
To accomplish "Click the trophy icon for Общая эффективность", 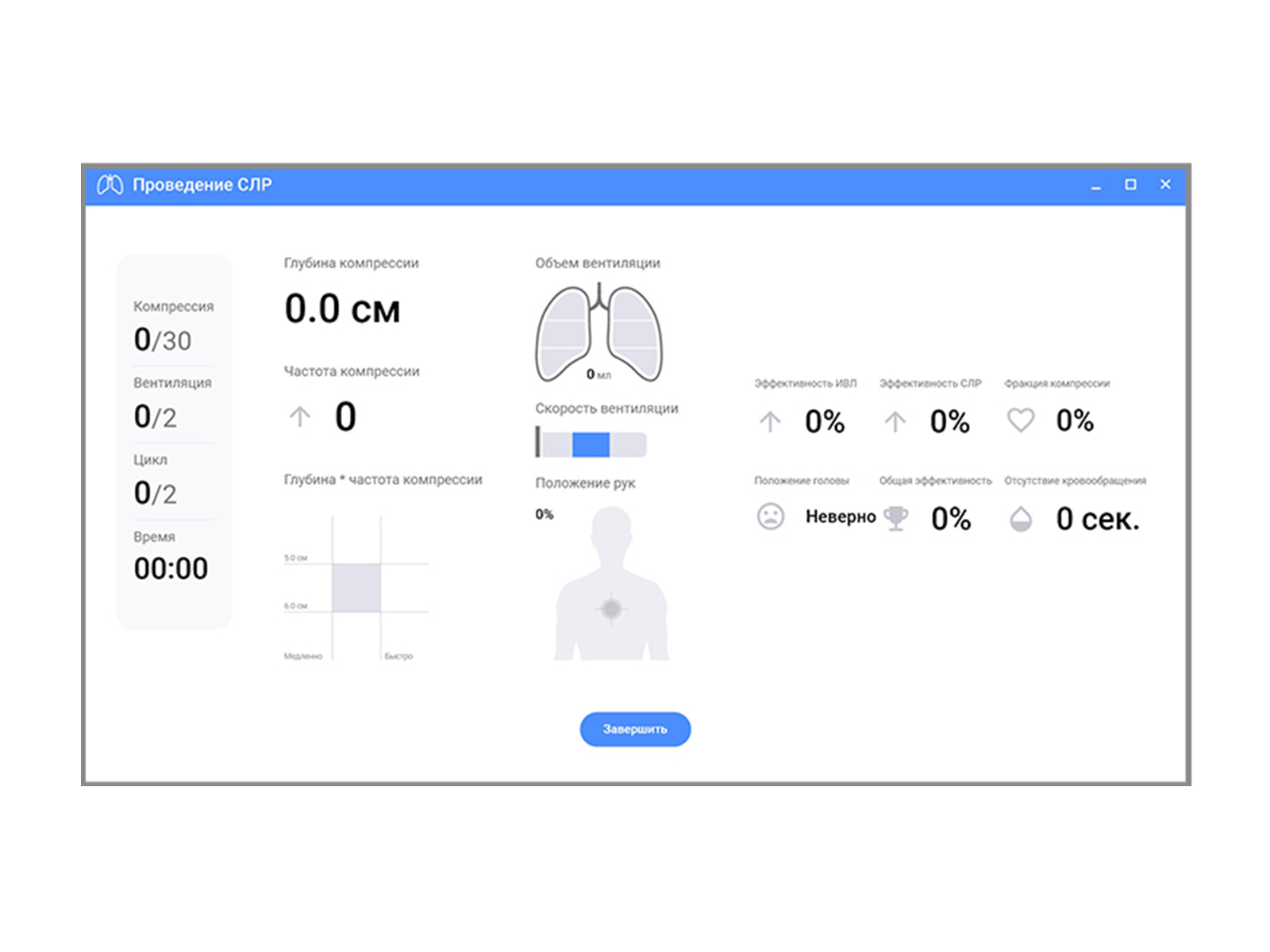I will (x=895, y=518).
